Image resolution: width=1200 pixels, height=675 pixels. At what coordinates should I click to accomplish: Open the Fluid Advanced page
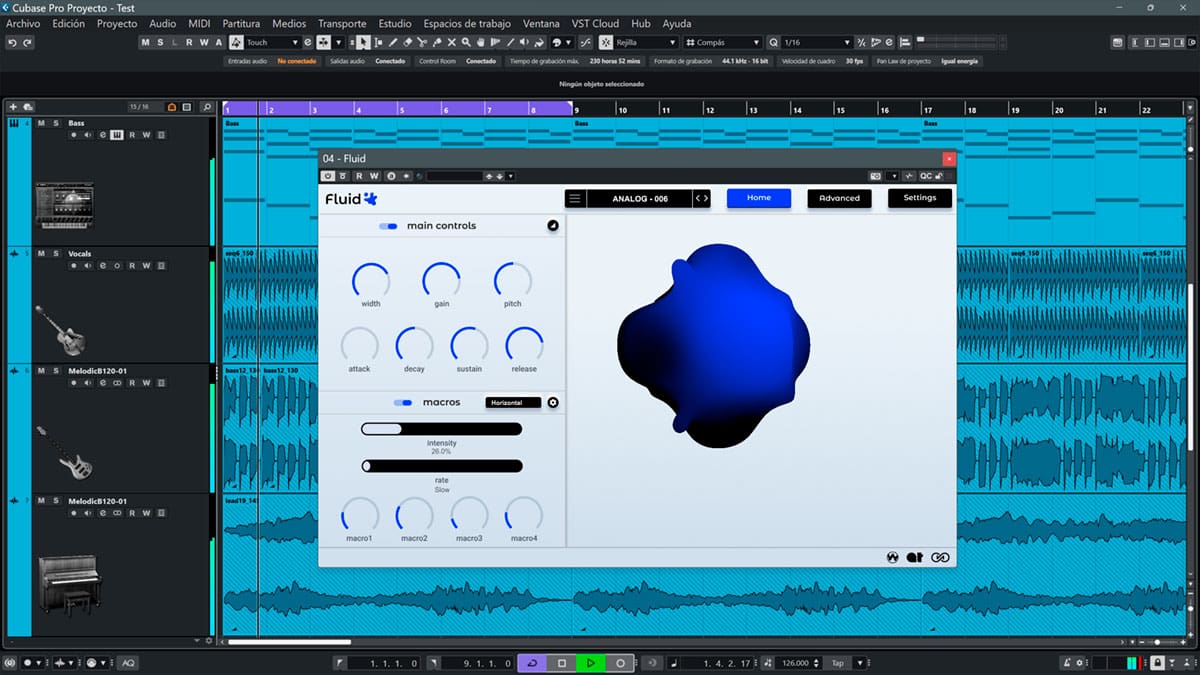(x=839, y=198)
